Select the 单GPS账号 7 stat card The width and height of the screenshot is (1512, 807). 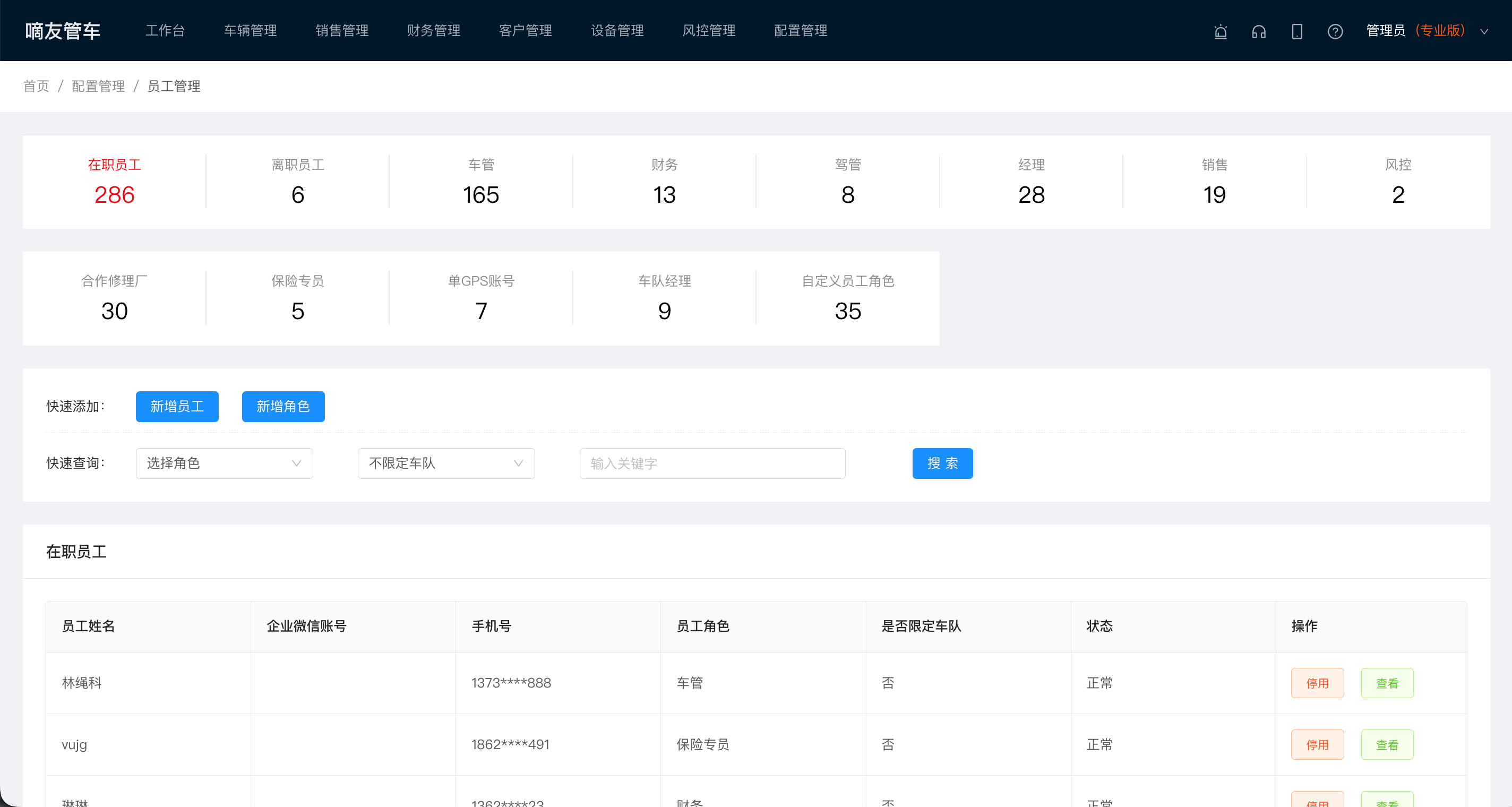[480, 298]
